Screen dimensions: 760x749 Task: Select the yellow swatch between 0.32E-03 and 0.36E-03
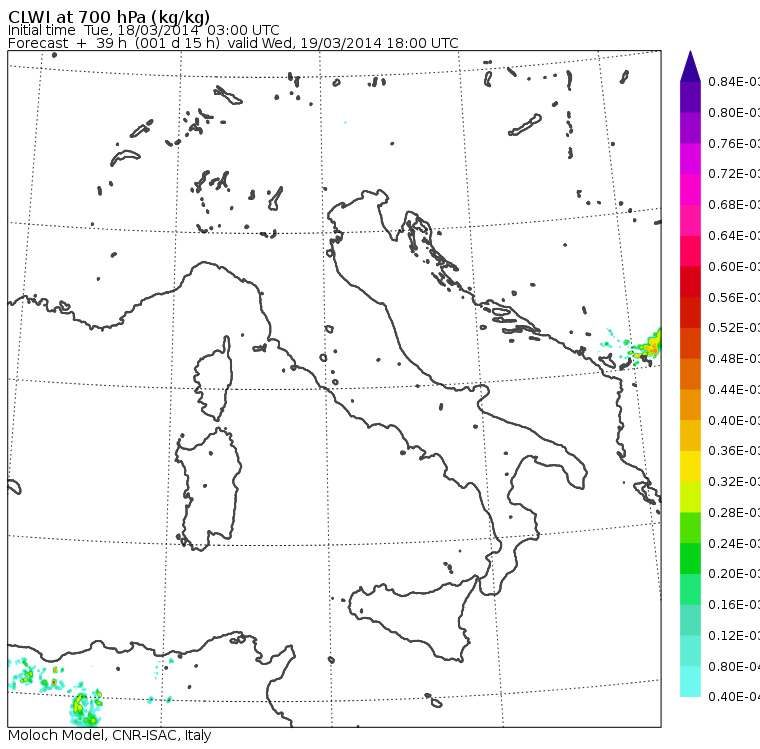pos(690,466)
